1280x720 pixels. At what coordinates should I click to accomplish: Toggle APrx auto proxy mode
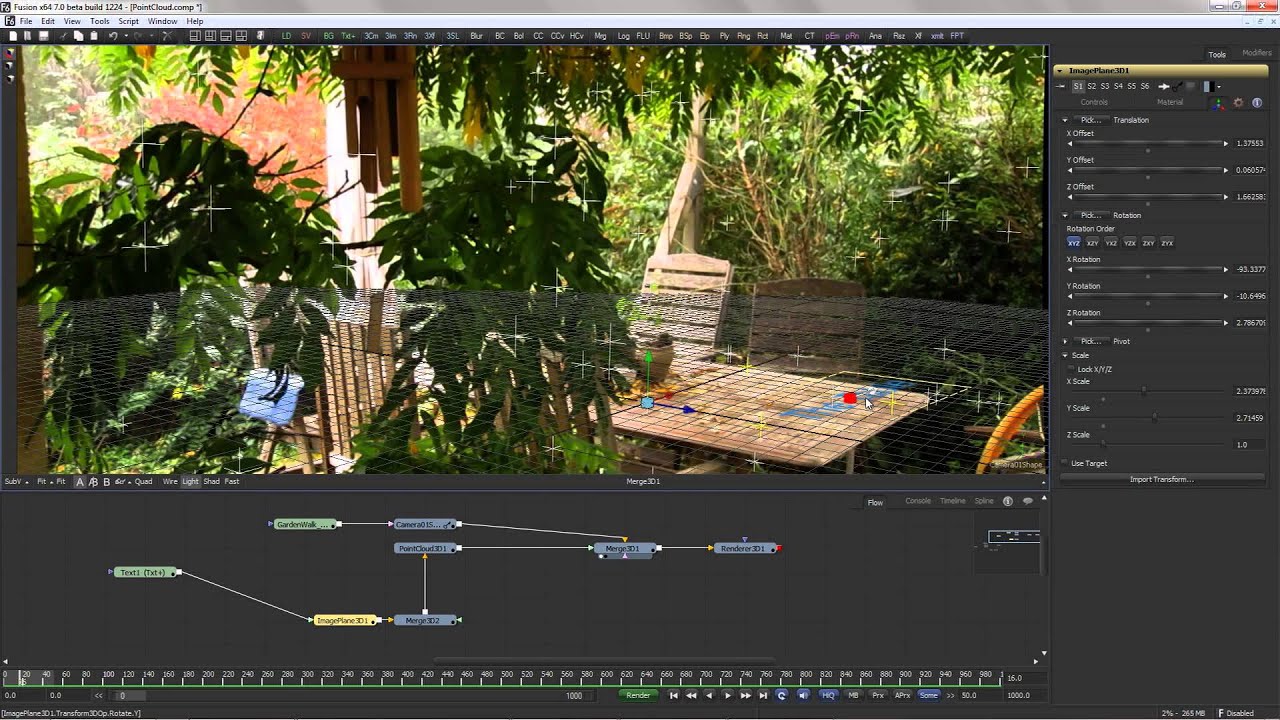[902, 695]
